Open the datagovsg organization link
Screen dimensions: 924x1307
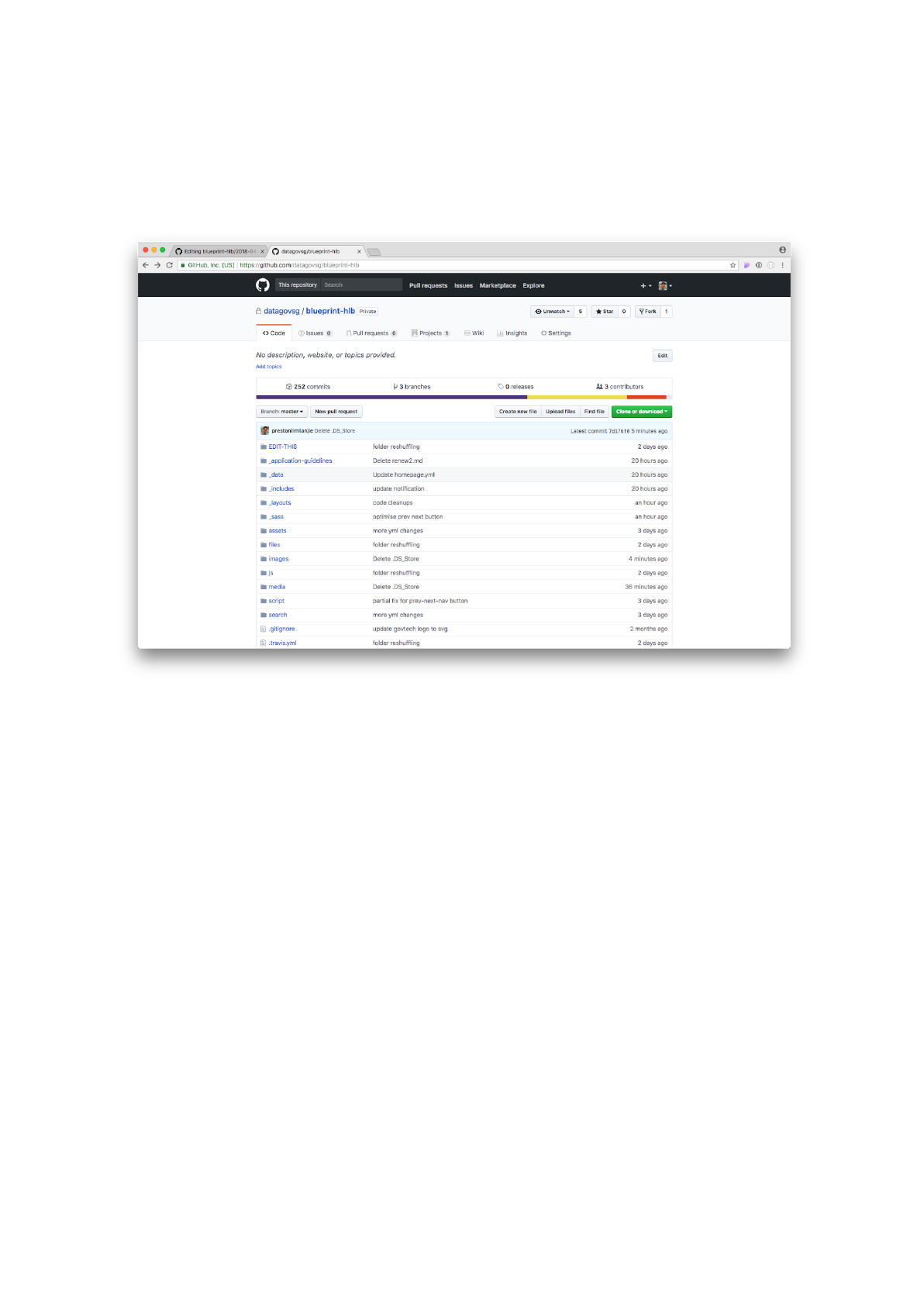pos(281,311)
